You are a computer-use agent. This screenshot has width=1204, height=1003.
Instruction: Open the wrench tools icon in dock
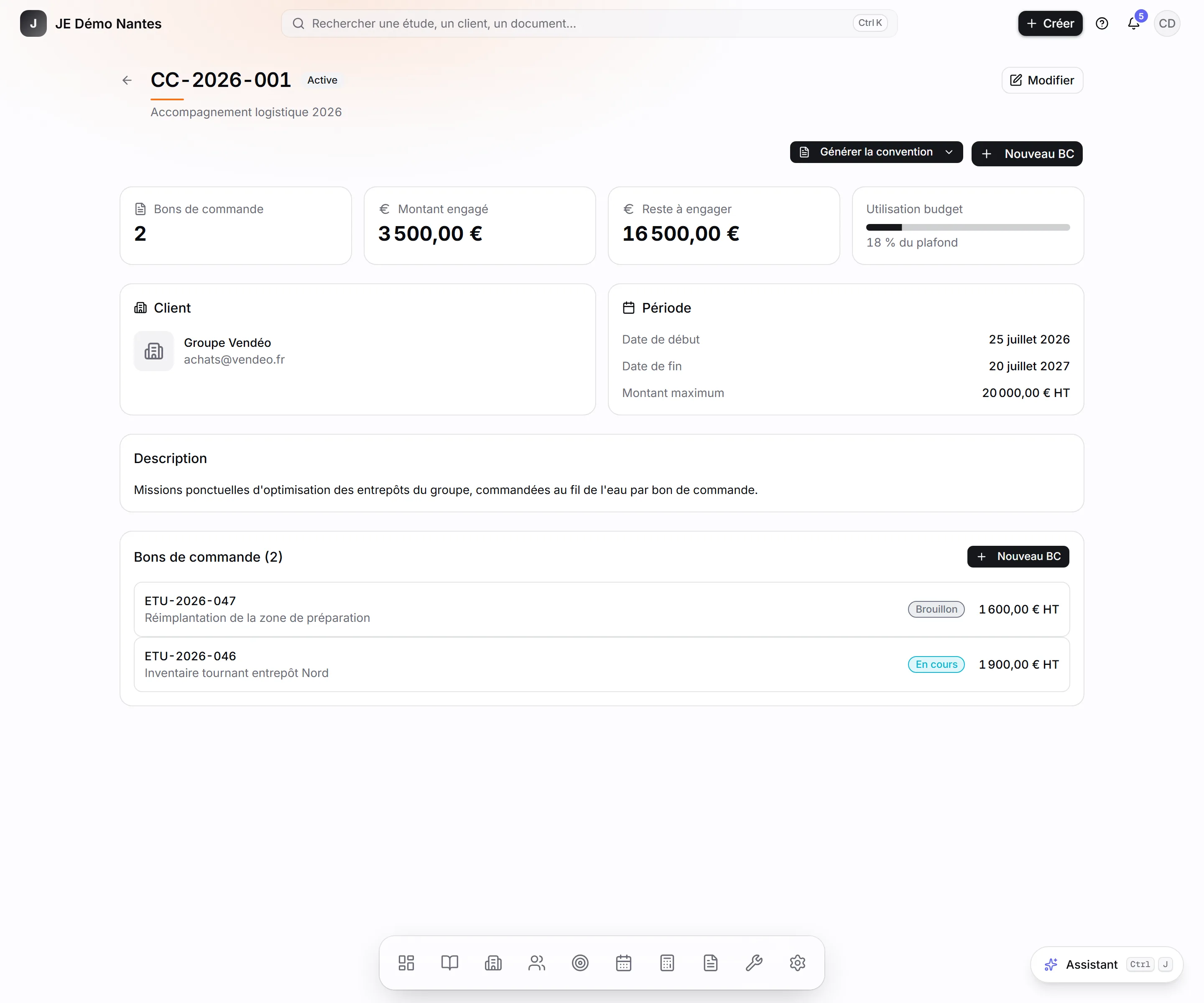(755, 963)
